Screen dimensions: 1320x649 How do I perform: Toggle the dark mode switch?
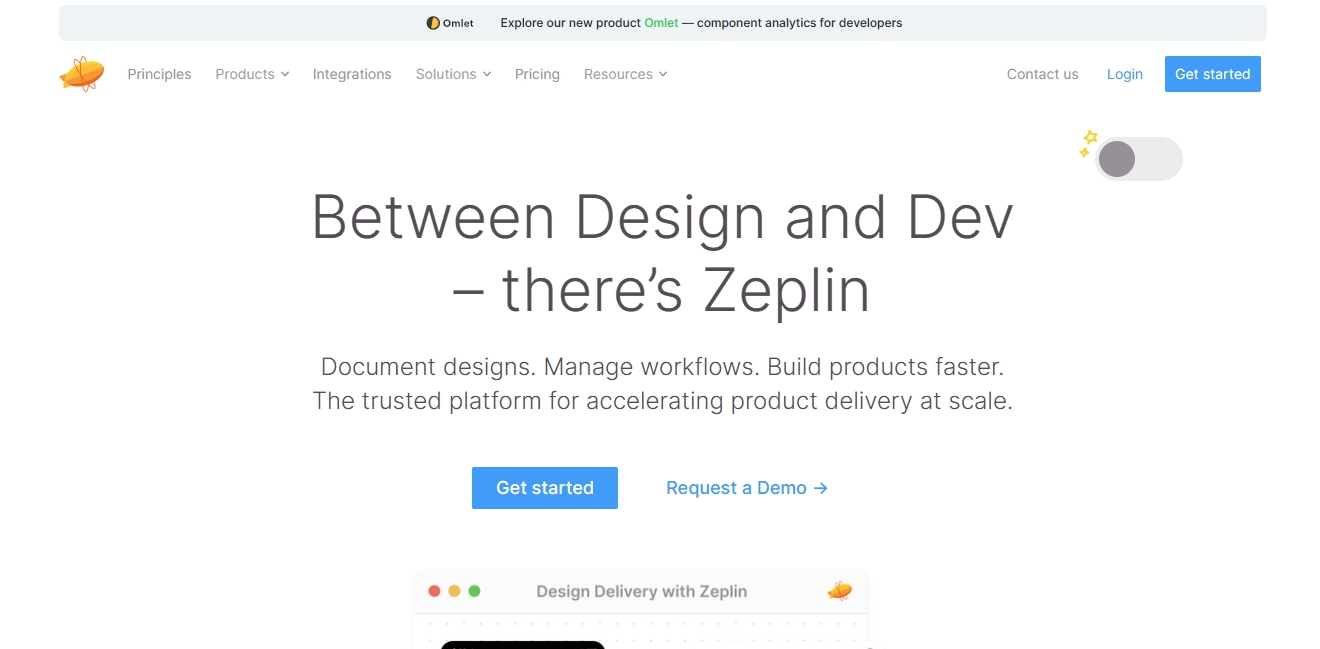click(1138, 159)
